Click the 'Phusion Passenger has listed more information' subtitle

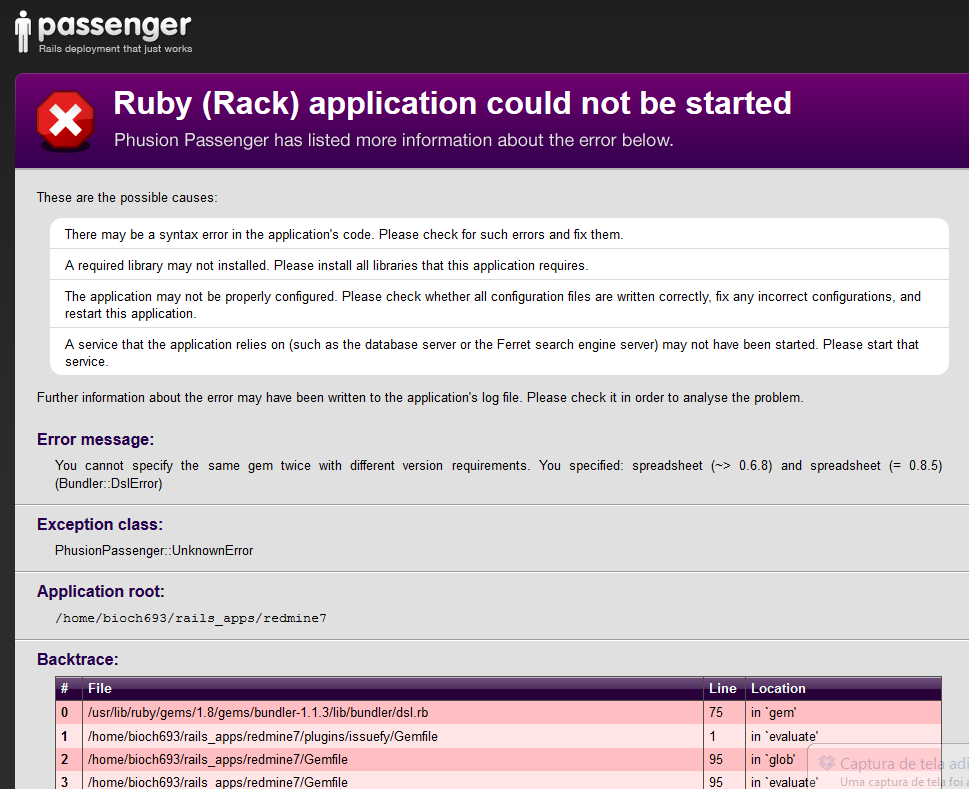pos(394,140)
